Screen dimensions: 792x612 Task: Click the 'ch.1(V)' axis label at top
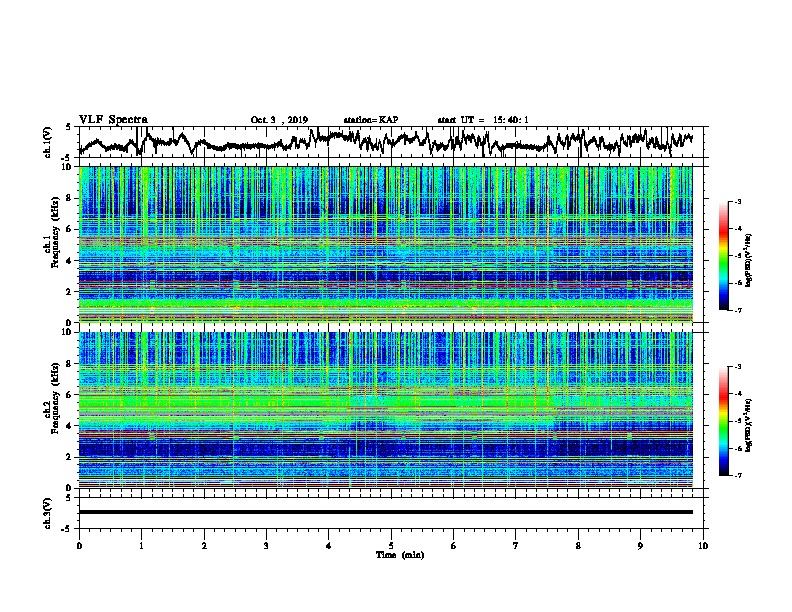tap(48, 142)
